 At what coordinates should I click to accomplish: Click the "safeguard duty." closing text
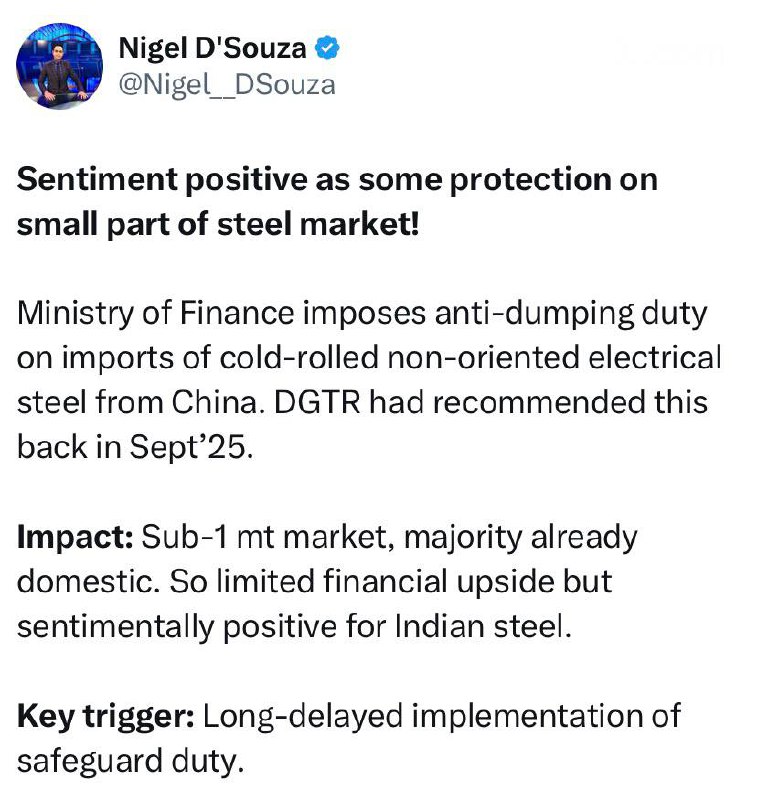point(130,761)
